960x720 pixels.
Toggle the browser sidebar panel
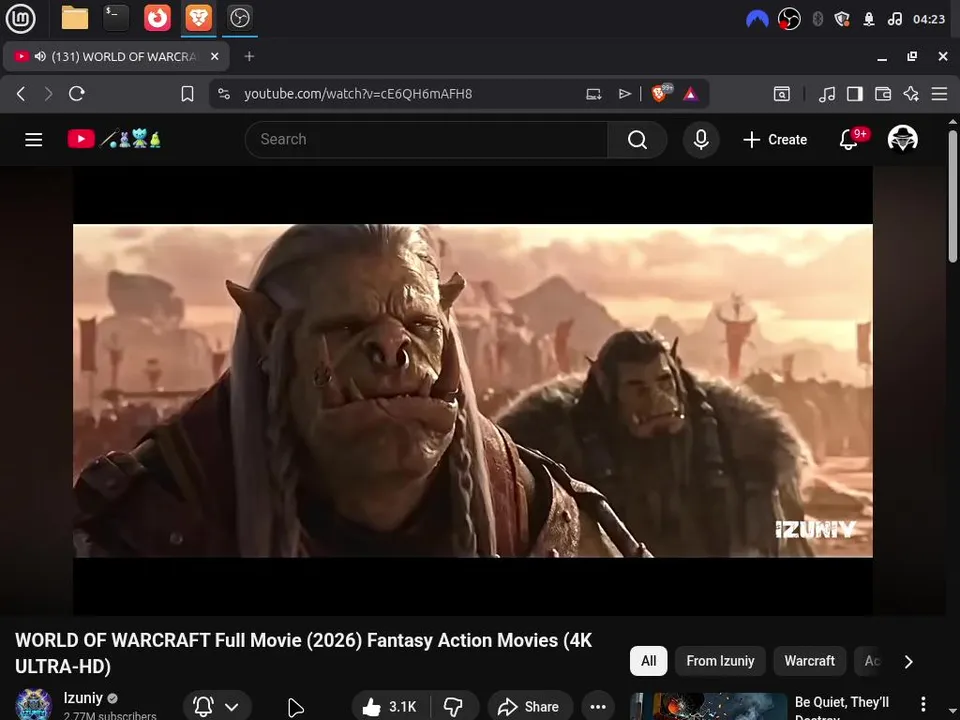point(855,94)
